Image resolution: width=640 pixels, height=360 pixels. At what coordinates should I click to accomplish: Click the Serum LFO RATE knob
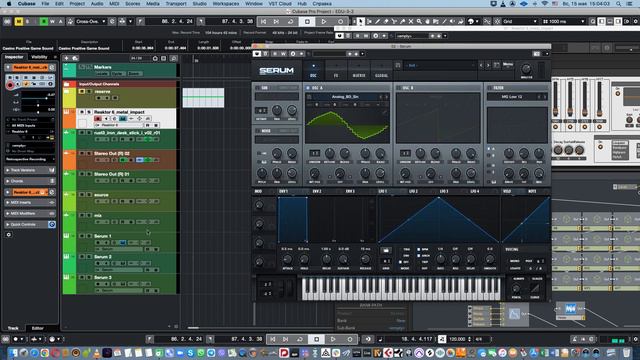click(440, 259)
